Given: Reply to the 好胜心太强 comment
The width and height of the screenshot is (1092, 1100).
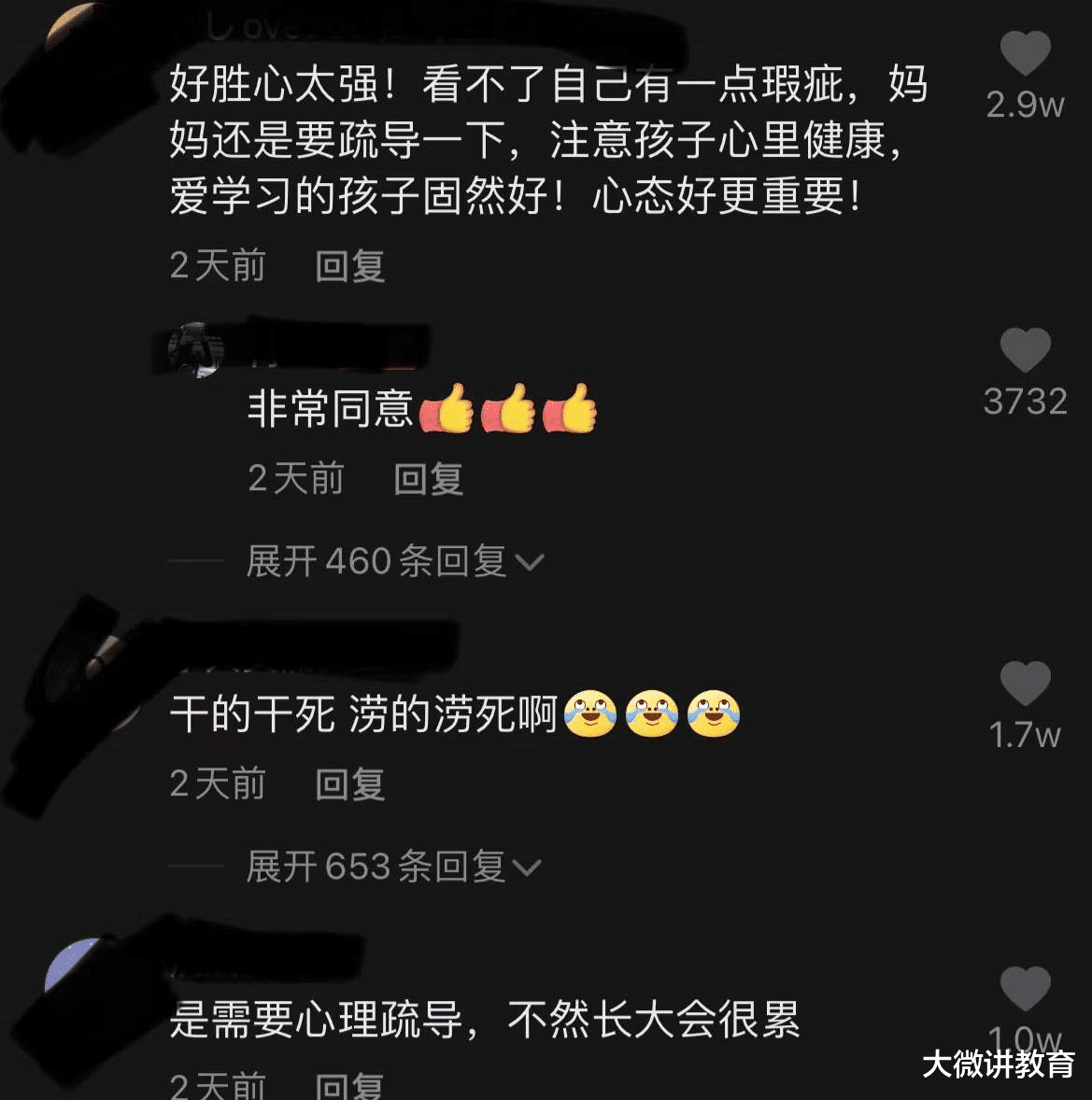Looking at the screenshot, I should 350,266.
